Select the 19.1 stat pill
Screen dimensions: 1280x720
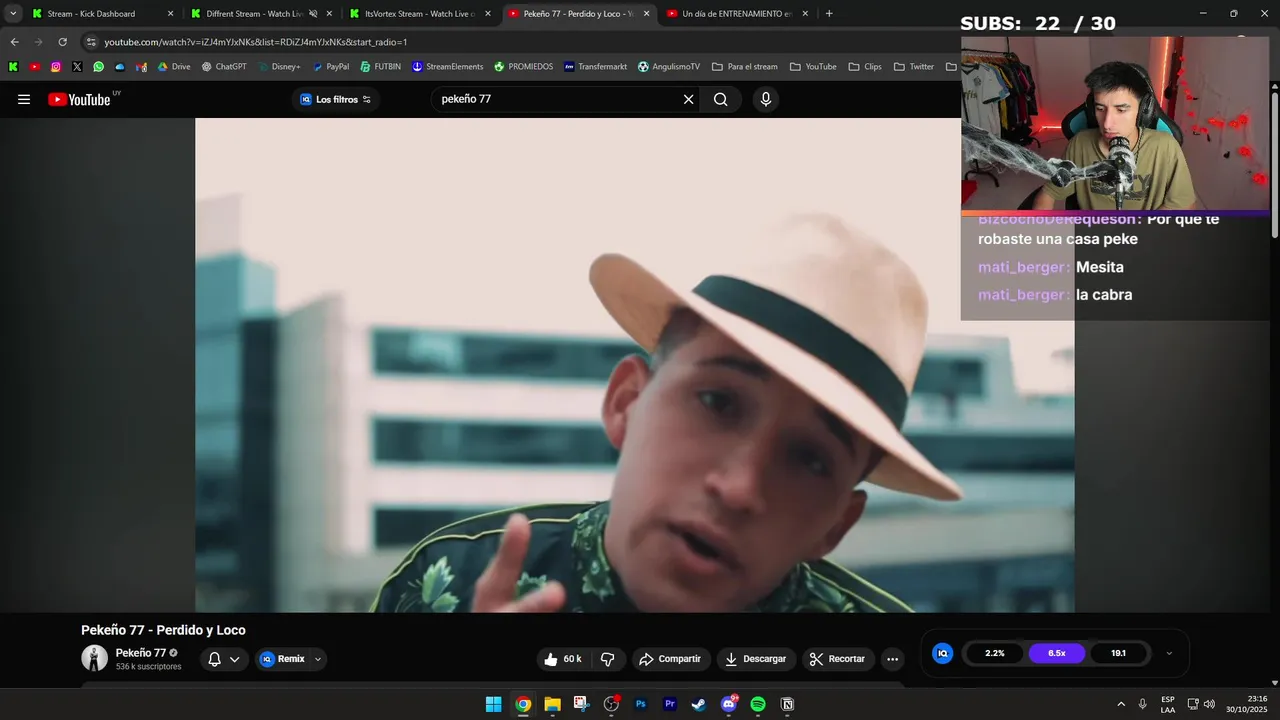pos(1118,653)
